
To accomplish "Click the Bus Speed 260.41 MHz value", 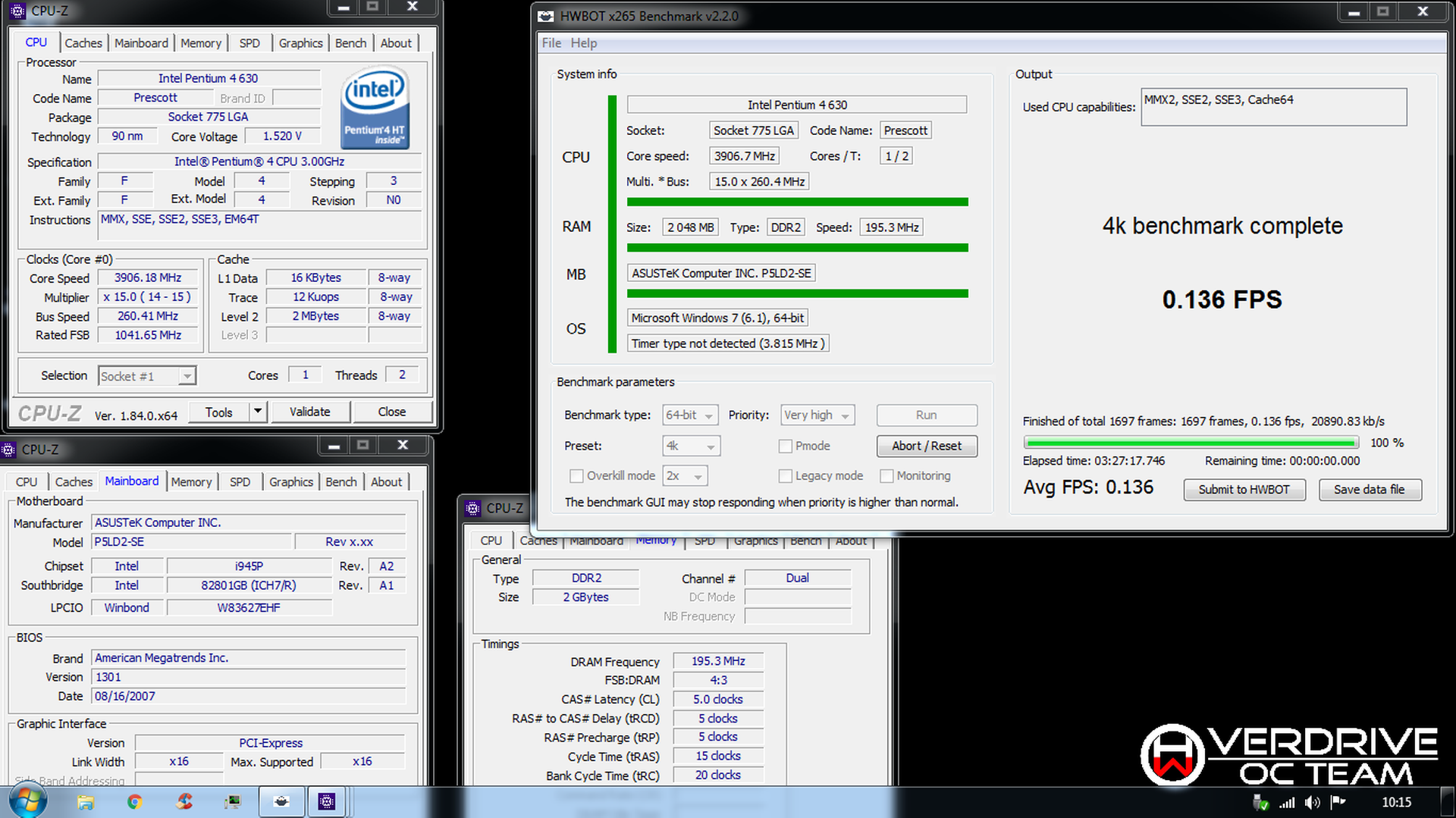I will (148, 316).
